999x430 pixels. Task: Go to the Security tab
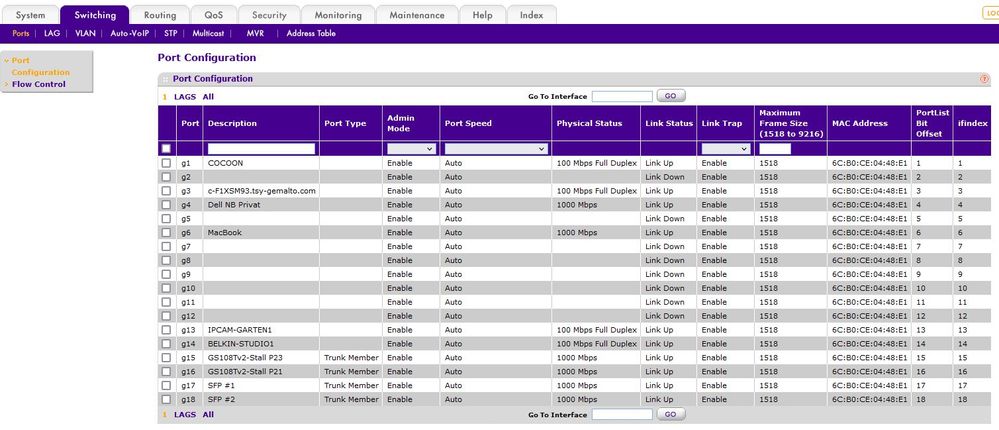[269, 15]
